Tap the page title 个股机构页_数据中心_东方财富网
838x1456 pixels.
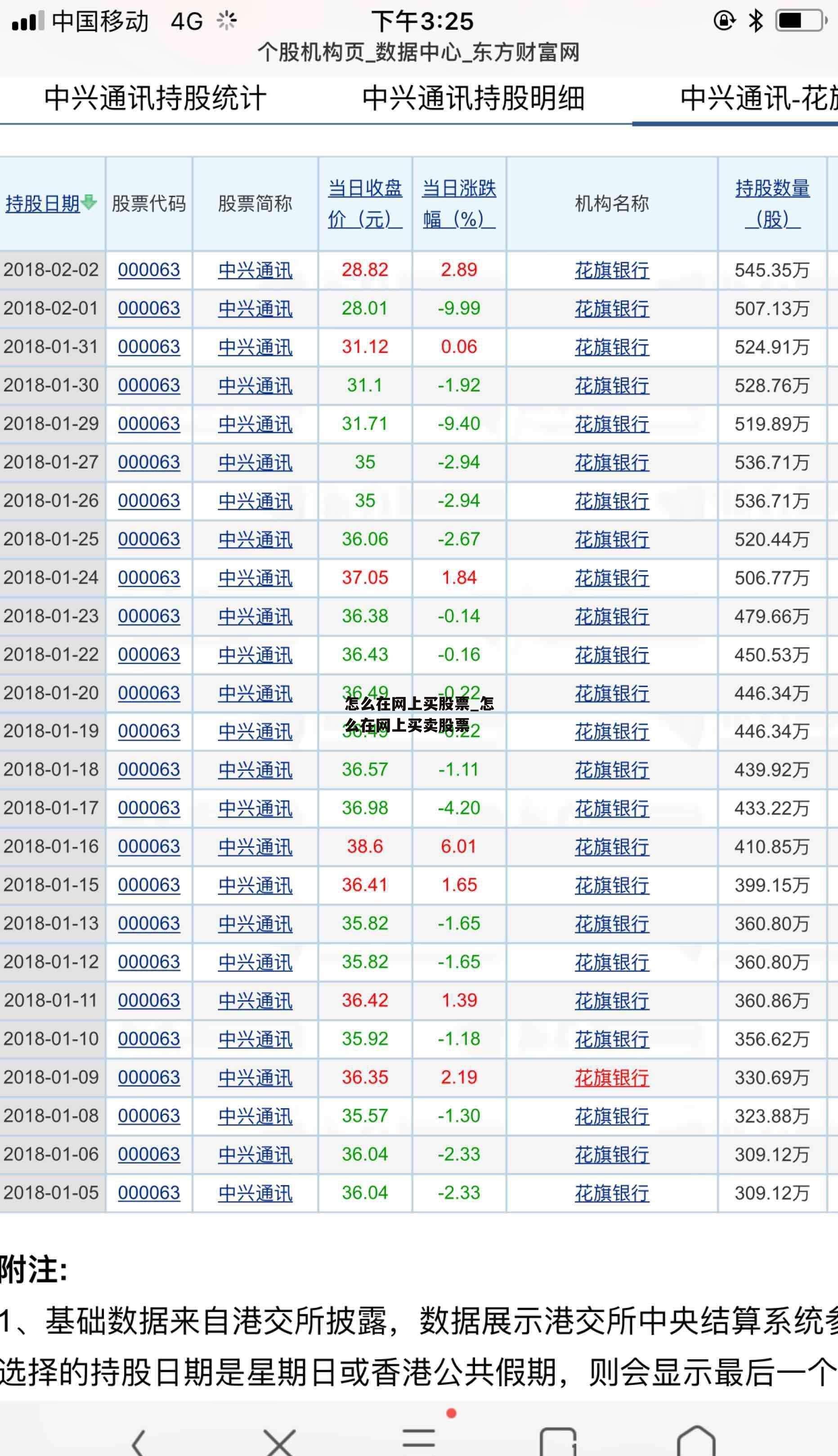click(418, 52)
